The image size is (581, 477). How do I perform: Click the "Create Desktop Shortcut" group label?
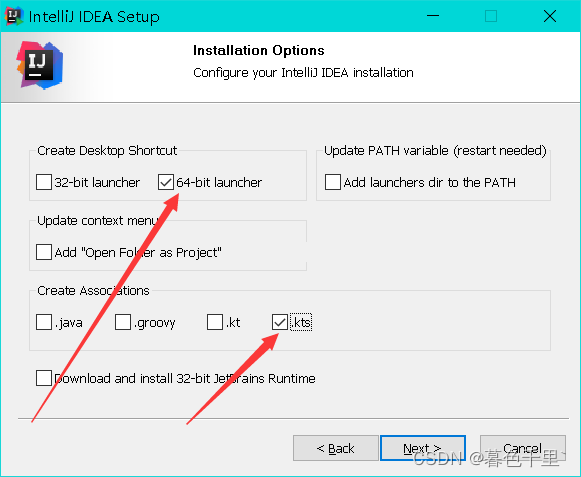107,150
